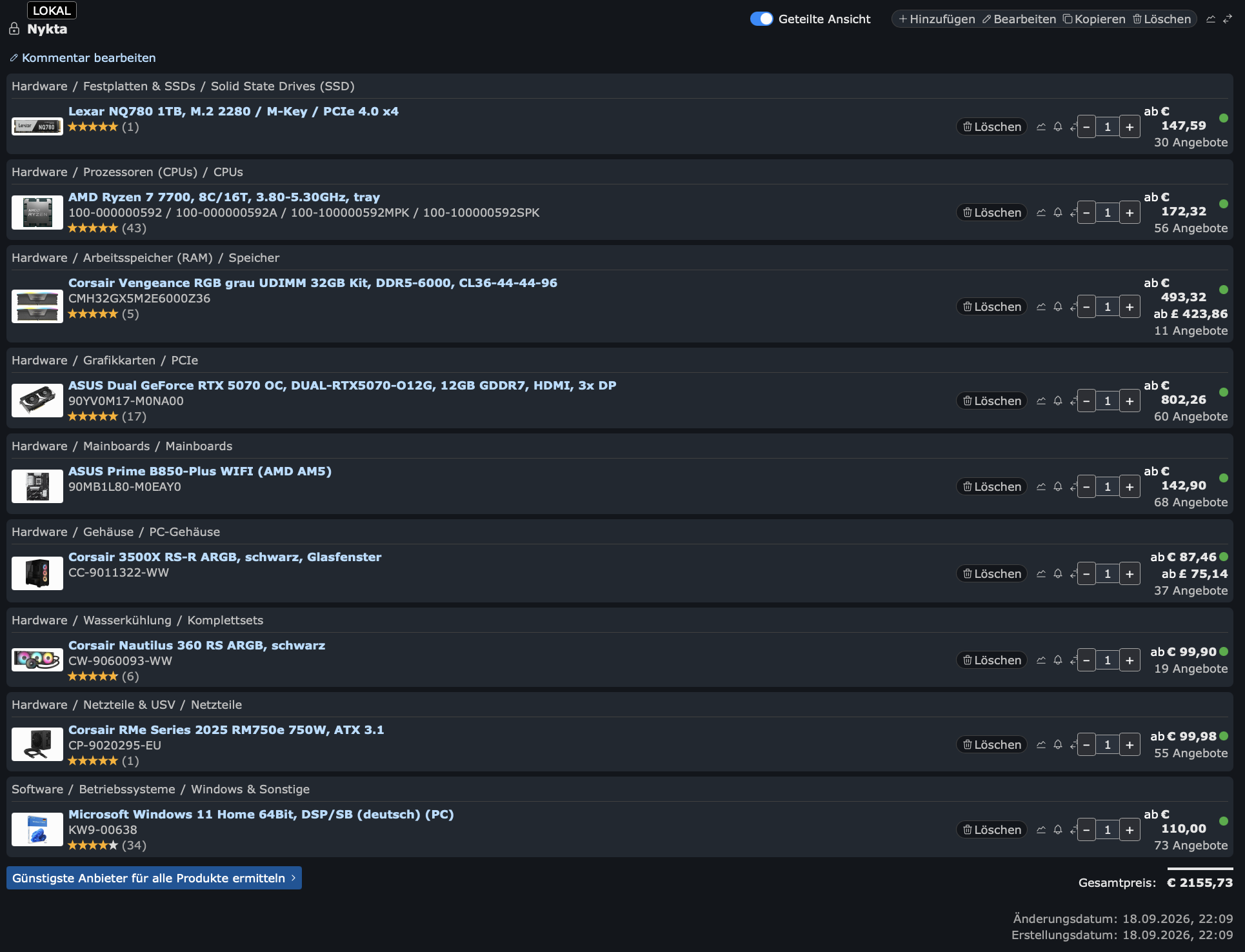
Task: Open price chart icon for ASUS RTX 5070
Action: (x=1041, y=401)
